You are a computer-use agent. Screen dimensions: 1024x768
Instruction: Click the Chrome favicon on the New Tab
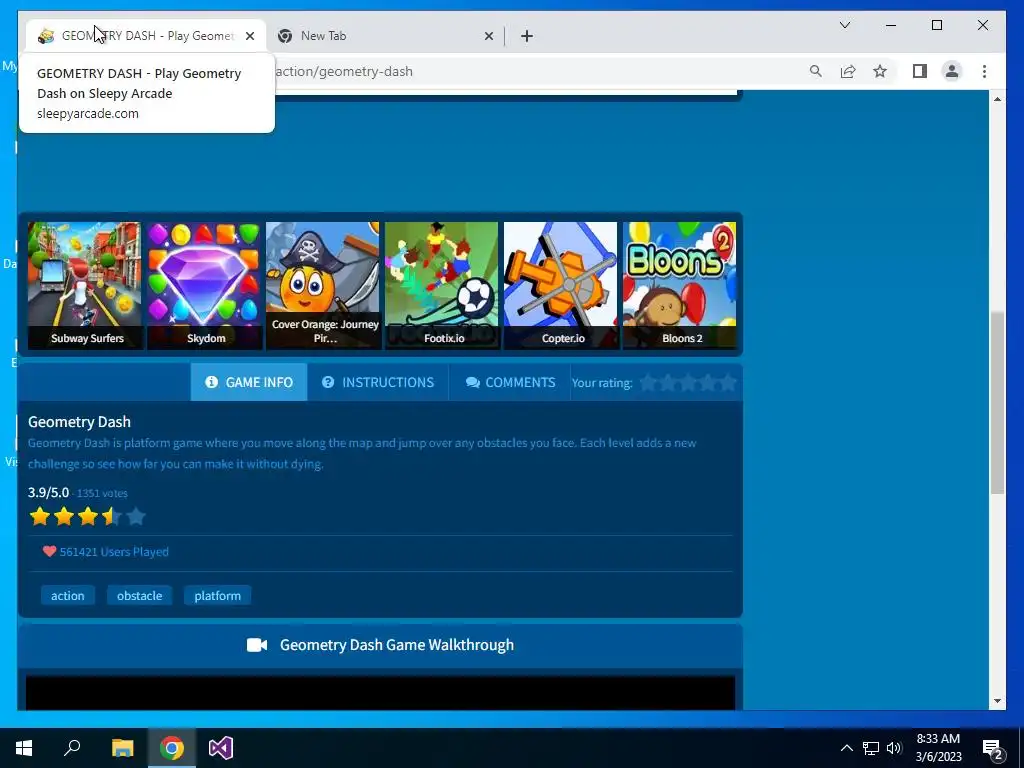point(285,36)
